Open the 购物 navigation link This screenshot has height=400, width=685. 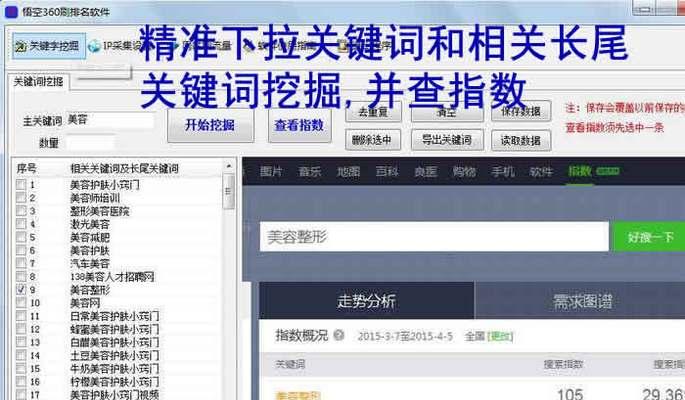[x=464, y=172]
